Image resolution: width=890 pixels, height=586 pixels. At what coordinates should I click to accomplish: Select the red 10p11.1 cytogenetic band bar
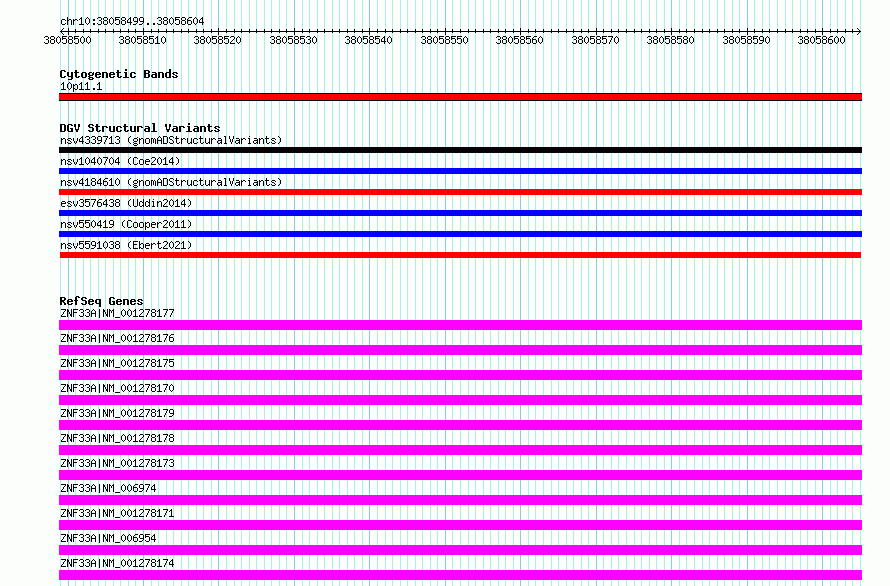point(460,97)
